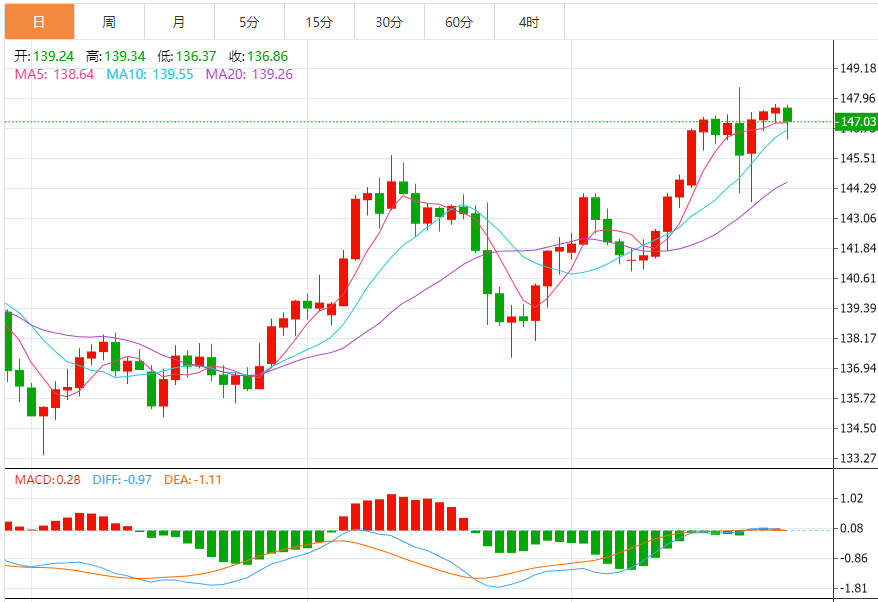The image size is (878, 602).
Task: Click the MA20: 139.26 indicator label
Action: 249,74
